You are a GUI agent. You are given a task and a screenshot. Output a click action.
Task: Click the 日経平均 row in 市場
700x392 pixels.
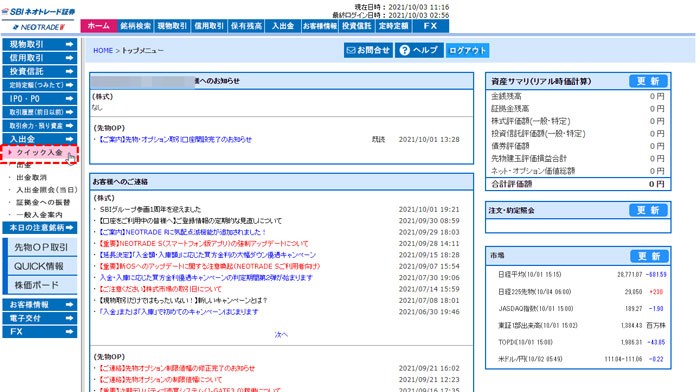579,275
